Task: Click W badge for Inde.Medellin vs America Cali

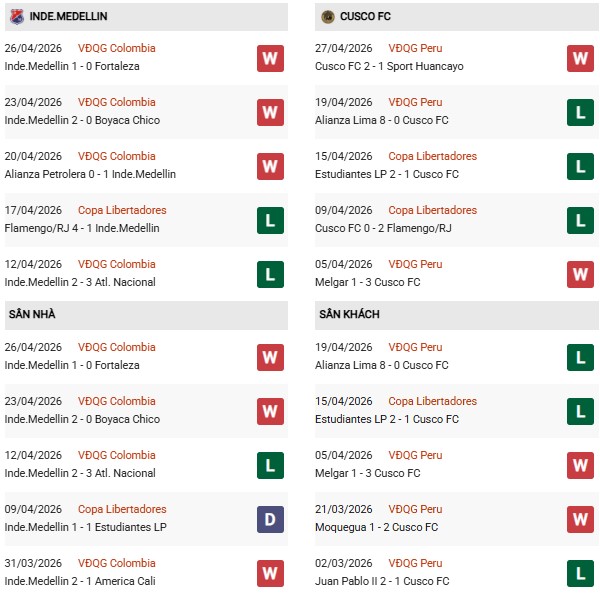Action: click(270, 573)
